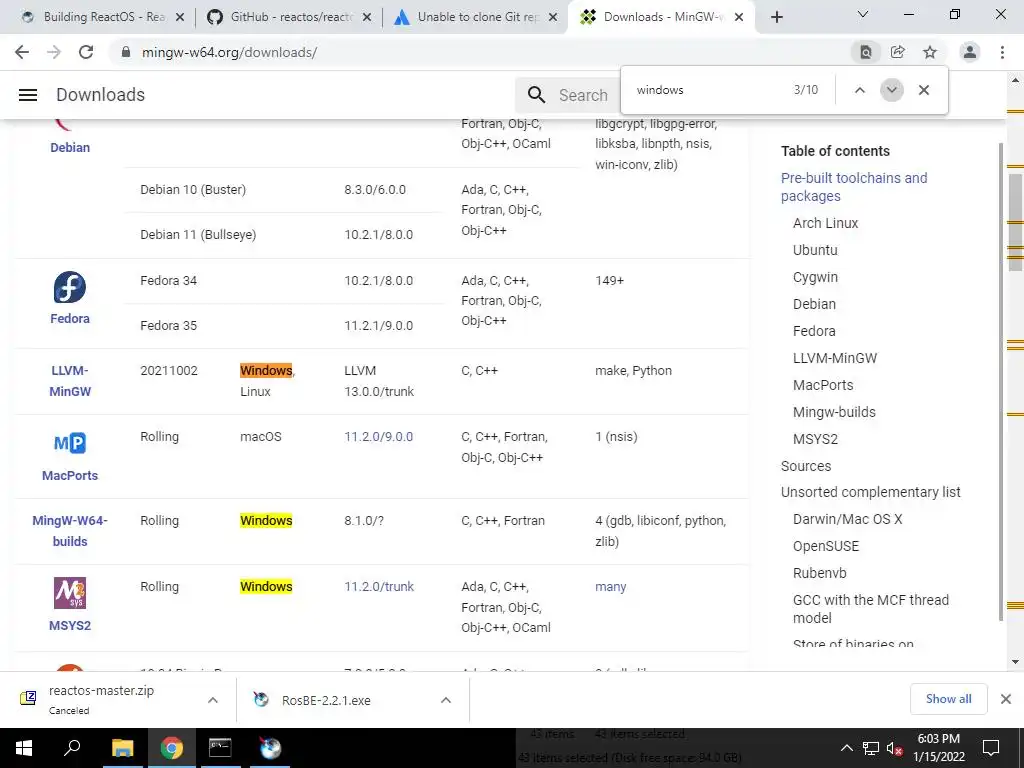Go to Pre-built toolchains and packages section
Screen dimensions: 1024x768
point(854,187)
